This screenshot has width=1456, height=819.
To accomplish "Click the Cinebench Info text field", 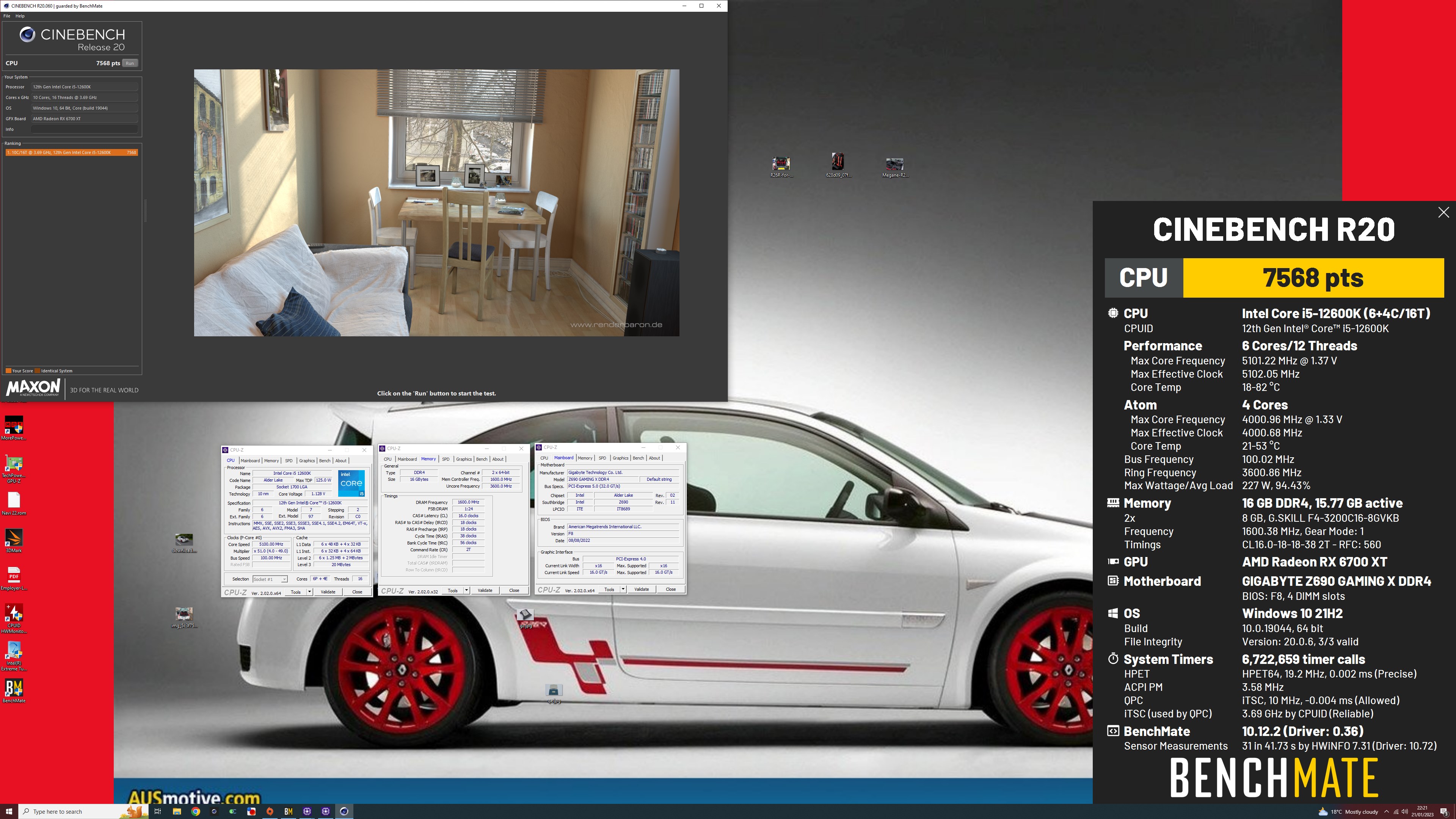I will 84,129.
